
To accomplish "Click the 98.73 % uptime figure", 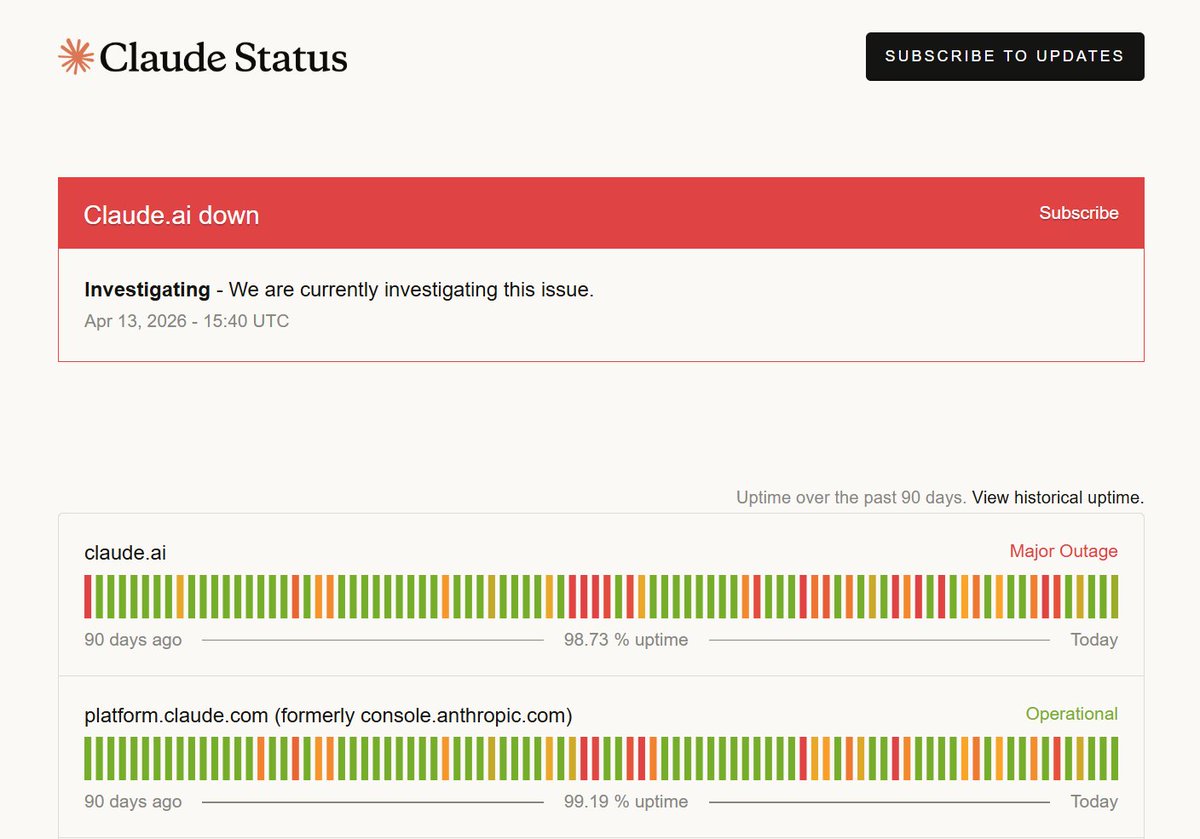I will (626, 640).
